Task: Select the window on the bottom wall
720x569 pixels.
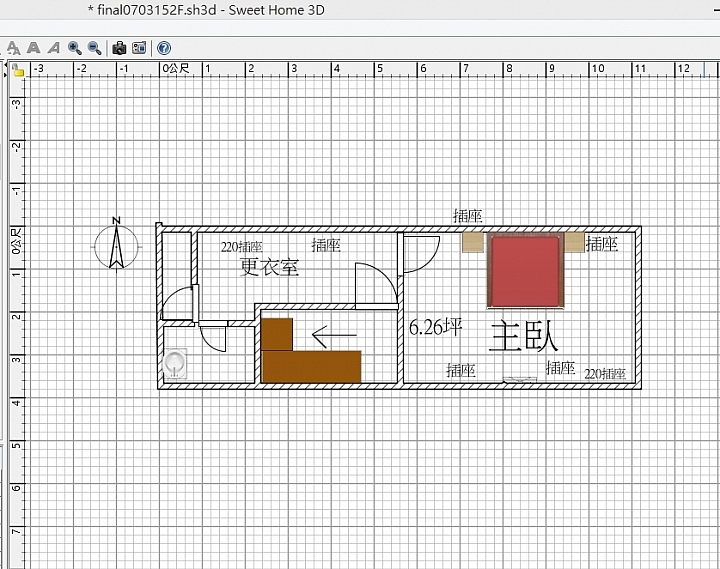Action: [x=520, y=380]
